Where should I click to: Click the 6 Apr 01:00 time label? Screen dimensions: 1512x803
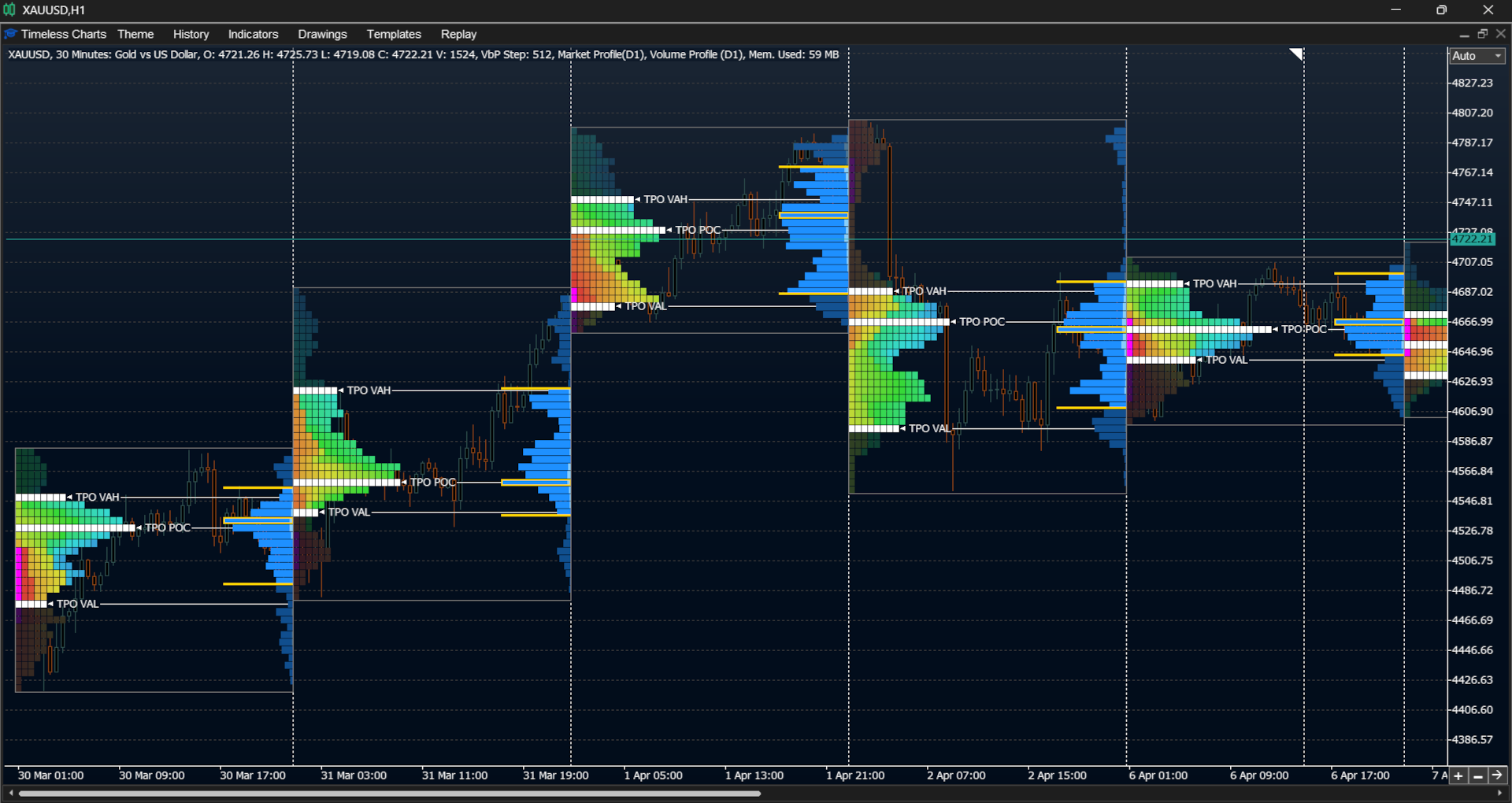click(x=1158, y=776)
